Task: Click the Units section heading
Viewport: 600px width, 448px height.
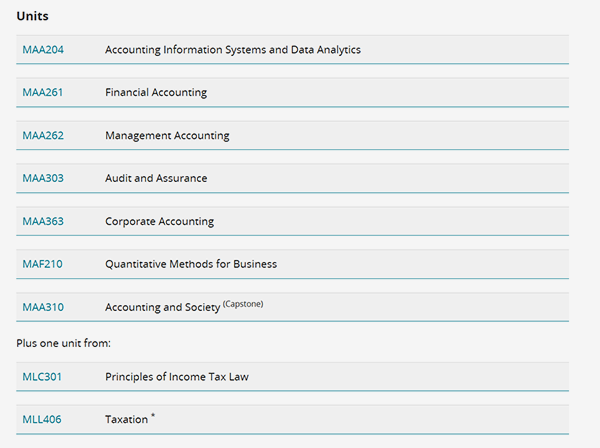Action: [x=33, y=17]
